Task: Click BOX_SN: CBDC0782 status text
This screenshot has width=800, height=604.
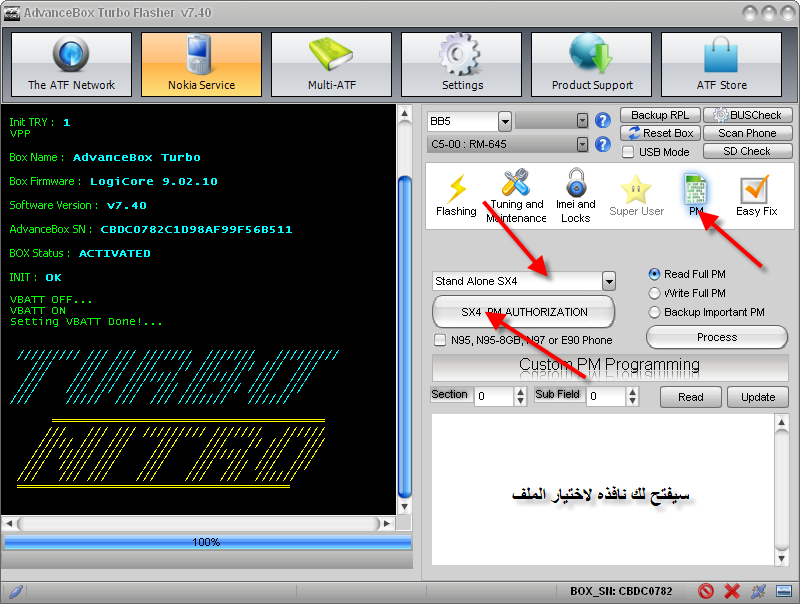Action: click(621, 591)
